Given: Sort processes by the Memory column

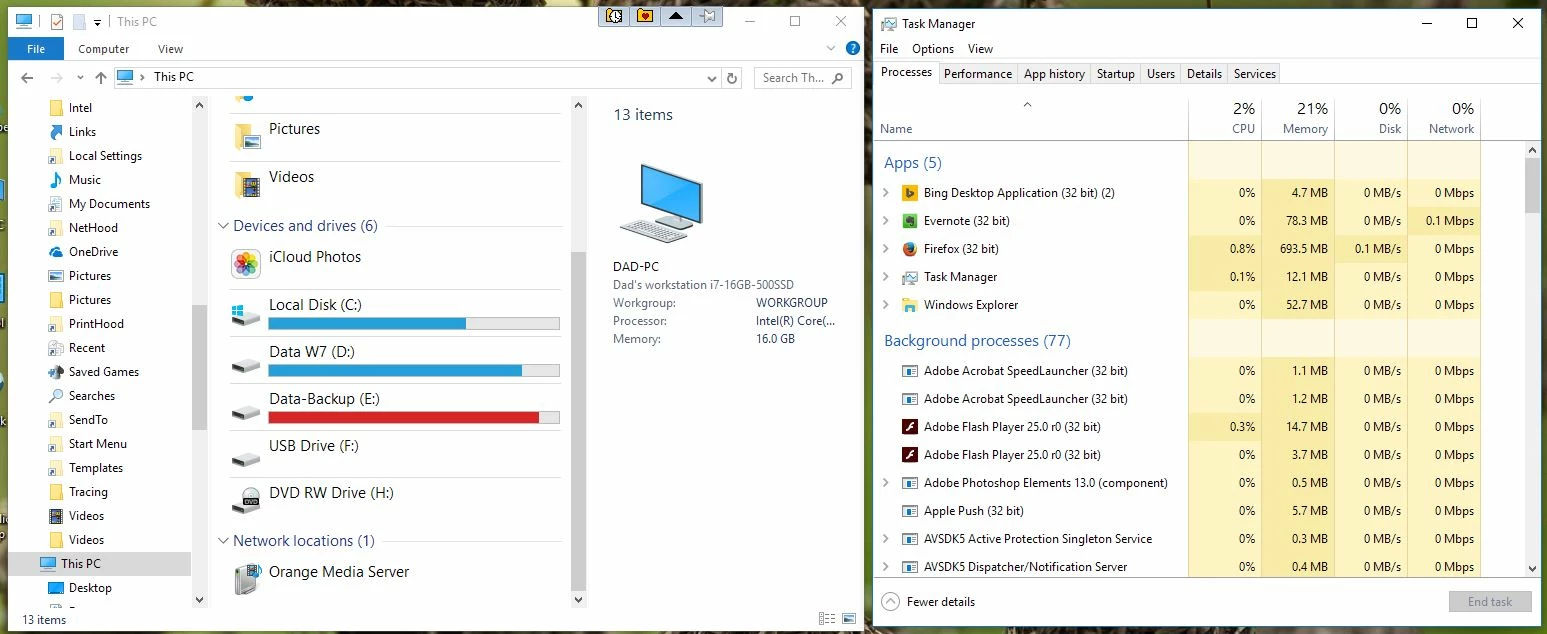Looking at the screenshot, I should tap(1298, 119).
